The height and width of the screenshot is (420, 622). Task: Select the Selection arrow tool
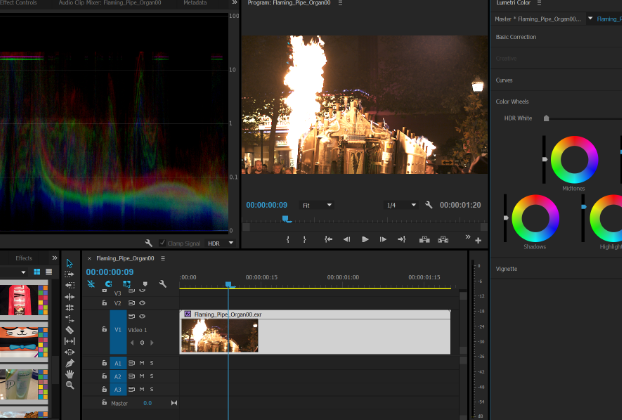(69, 263)
